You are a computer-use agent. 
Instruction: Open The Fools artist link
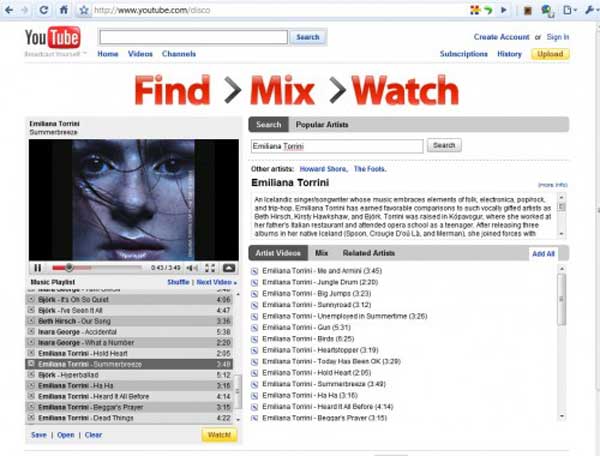(x=370, y=169)
